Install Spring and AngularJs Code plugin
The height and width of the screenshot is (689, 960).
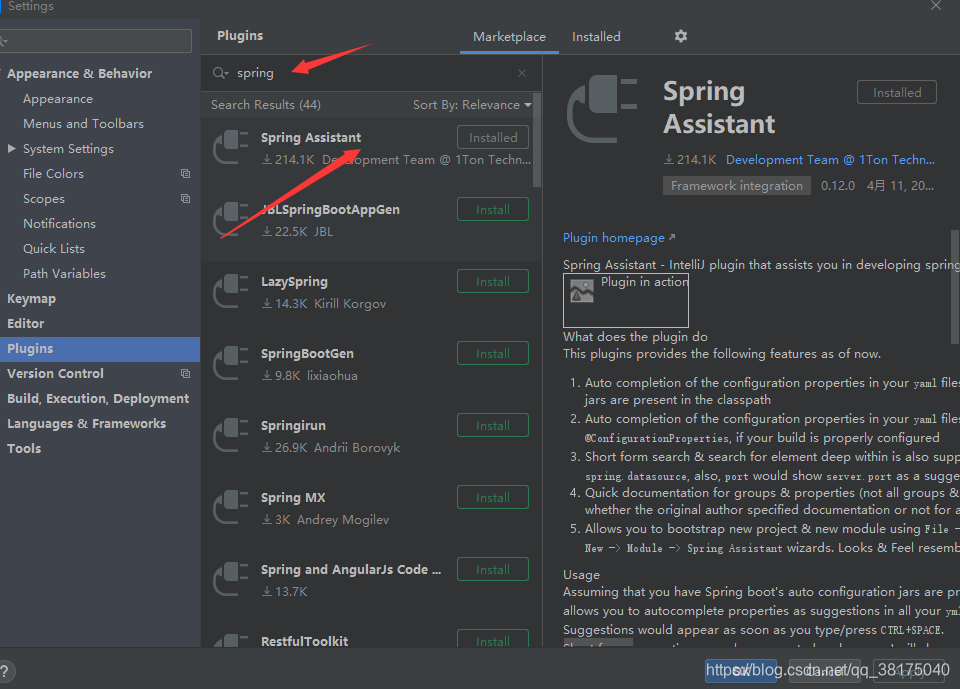(x=493, y=570)
